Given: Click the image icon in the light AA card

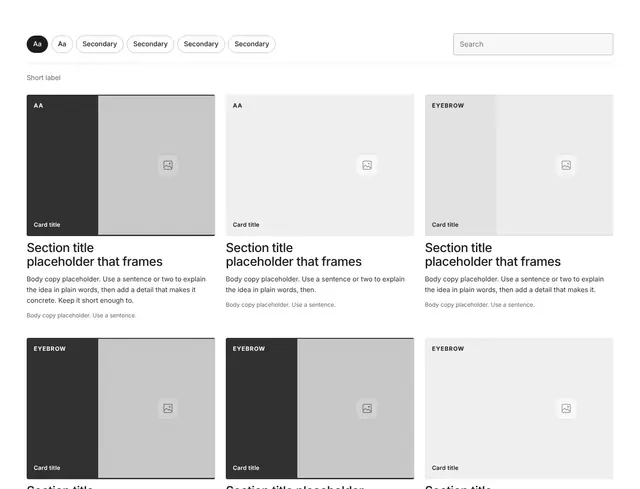Looking at the screenshot, I should (x=367, y=165).
